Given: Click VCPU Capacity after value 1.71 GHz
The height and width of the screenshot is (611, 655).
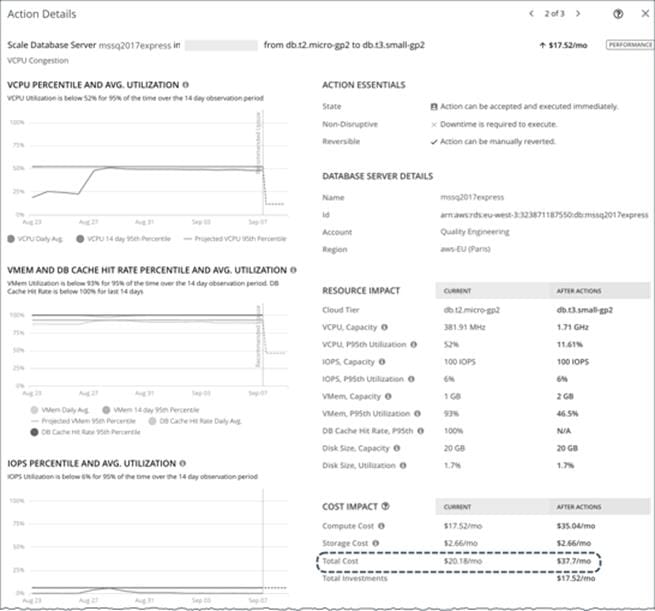Looking at the screenshot, I should pyautogui.click(x=572, y=327).
